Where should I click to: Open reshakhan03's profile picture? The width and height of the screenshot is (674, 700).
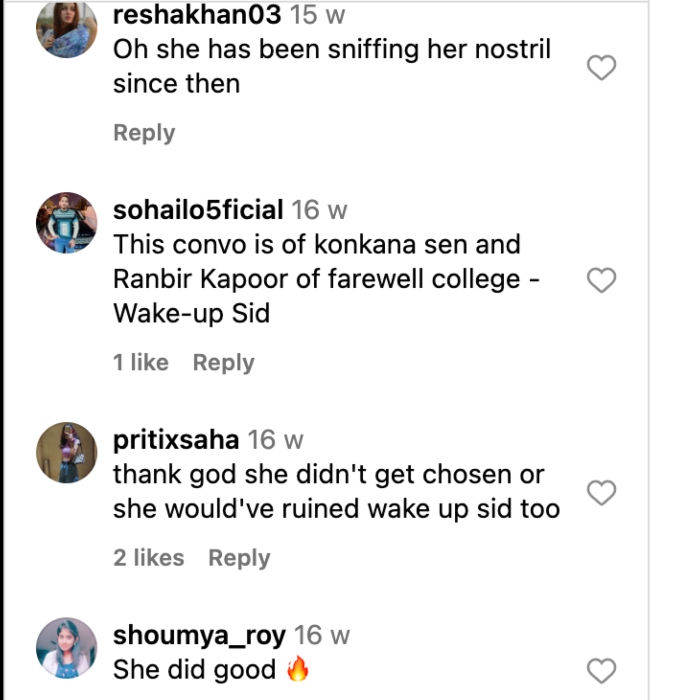(x=67, y=29)
